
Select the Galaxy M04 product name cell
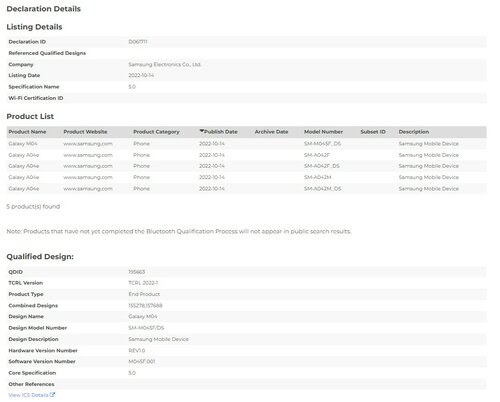[x=23, y=144]
